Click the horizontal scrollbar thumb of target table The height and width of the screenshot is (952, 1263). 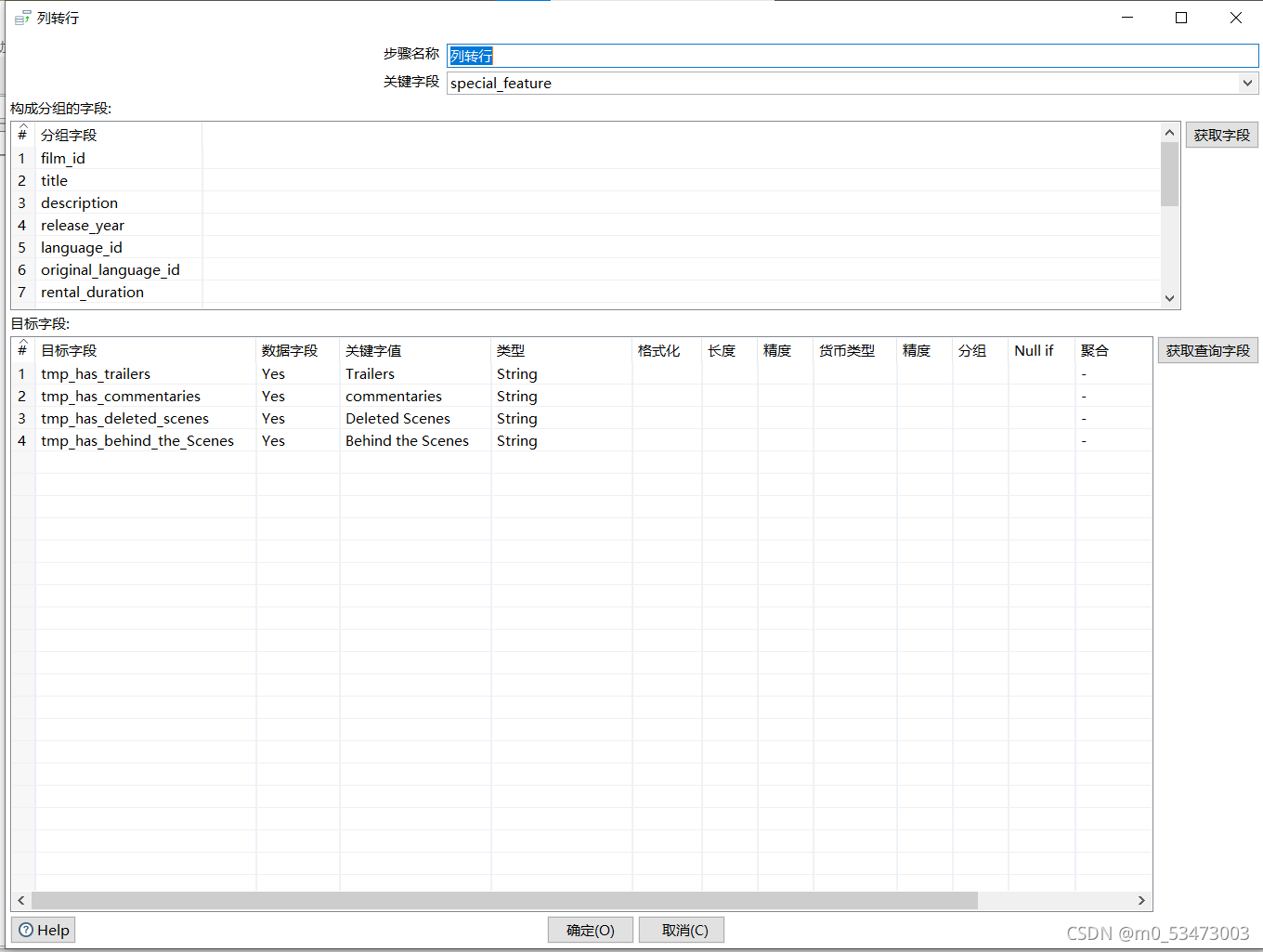pos(504,901)
